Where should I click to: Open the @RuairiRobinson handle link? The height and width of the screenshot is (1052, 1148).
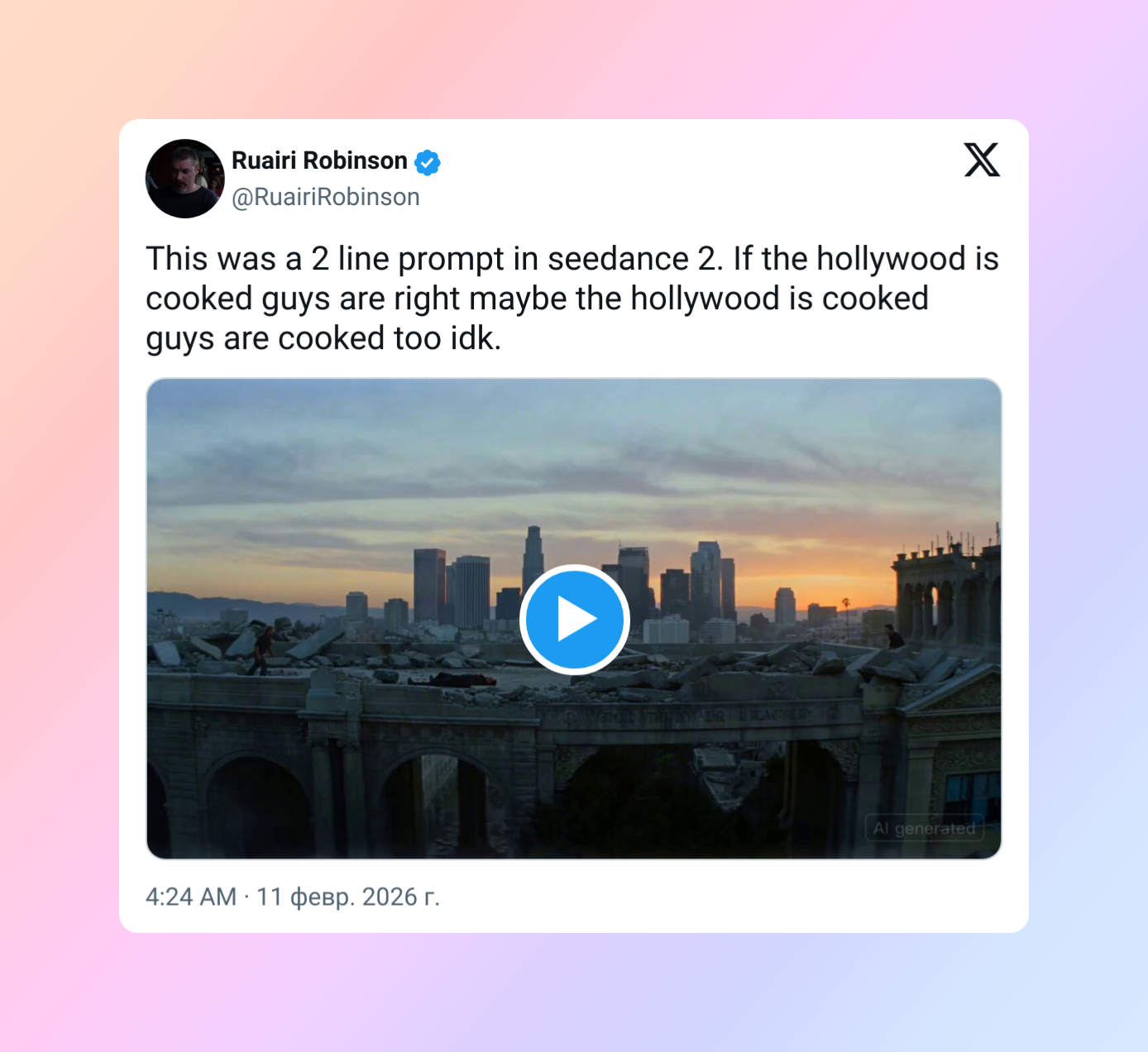(326, 197)
